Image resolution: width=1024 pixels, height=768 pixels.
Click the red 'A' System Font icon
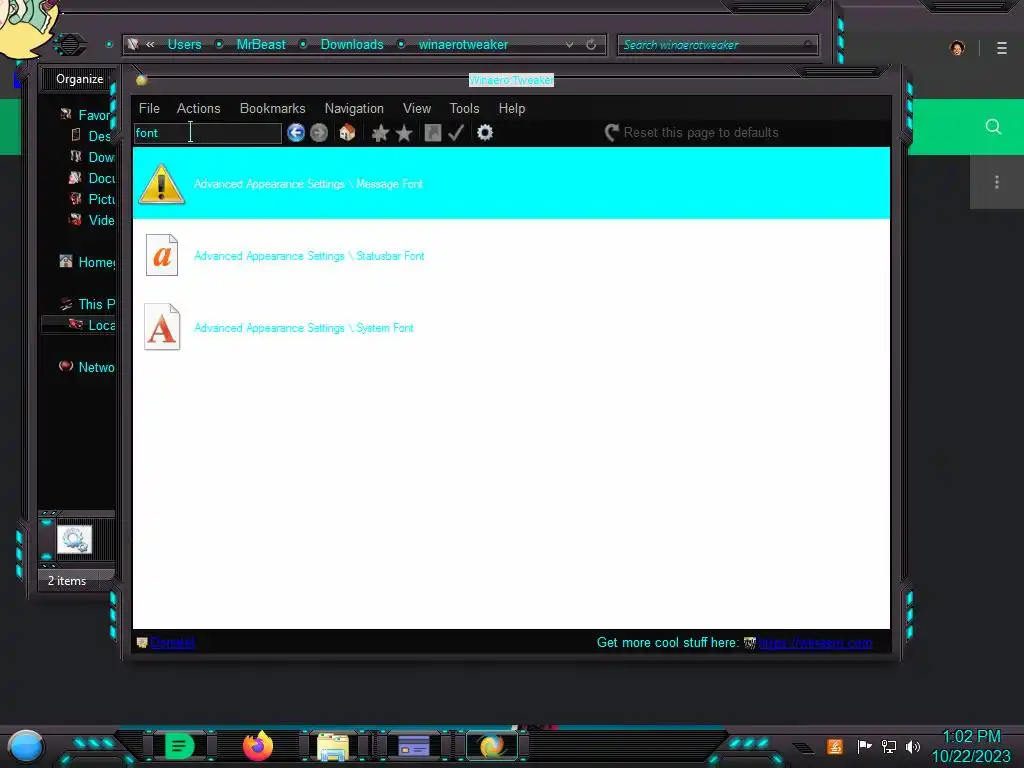162,327
